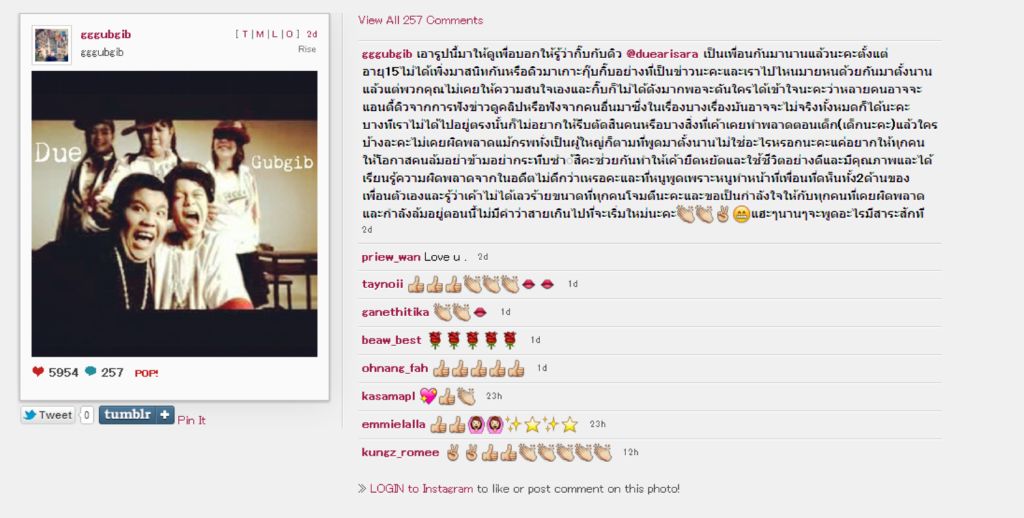Click the O size link in header
Image resolution: width=1024 pixels, height=518 pixels.
pos(289,34)
